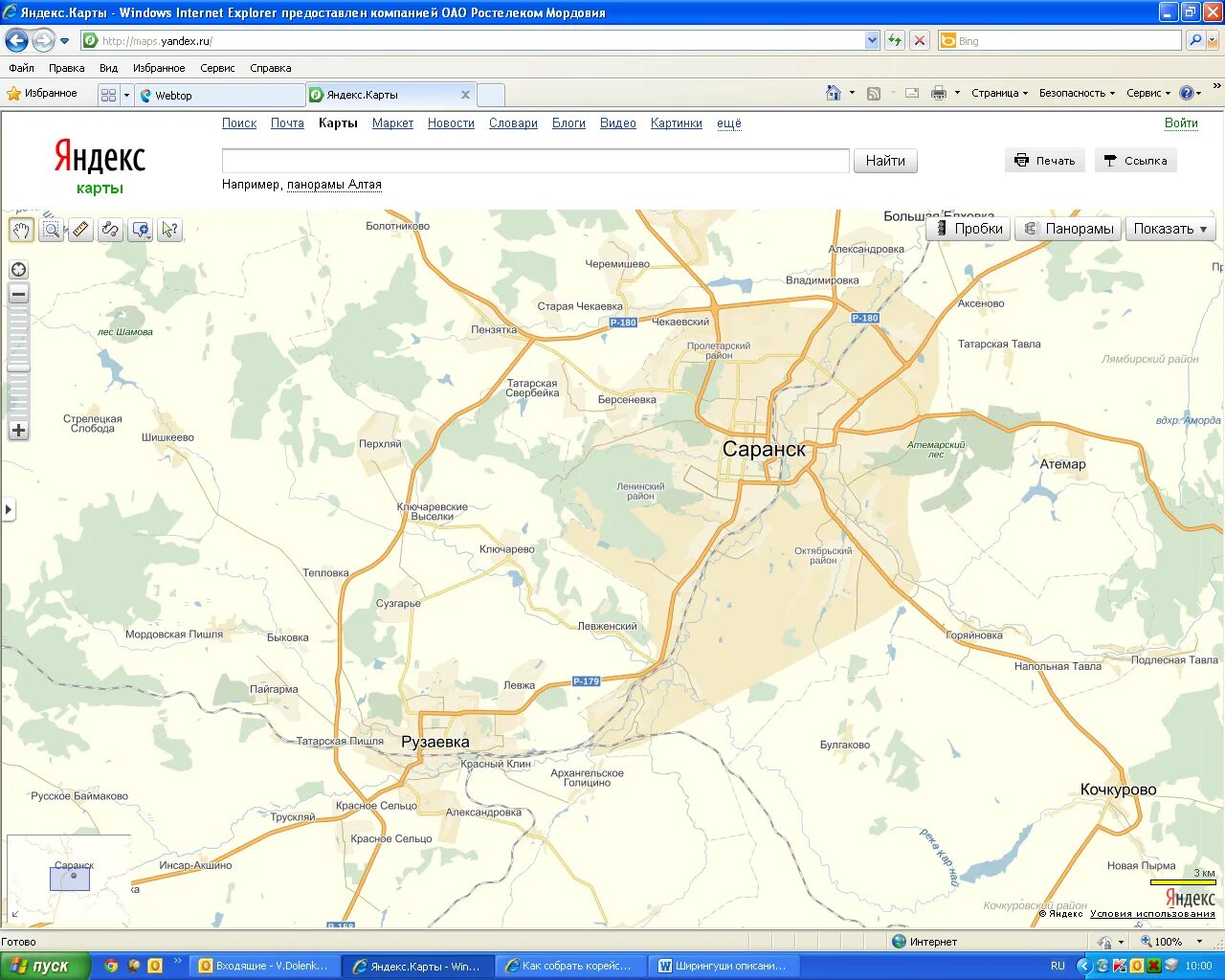
Task: Open the Справка menu
Action: coord(270,68)
